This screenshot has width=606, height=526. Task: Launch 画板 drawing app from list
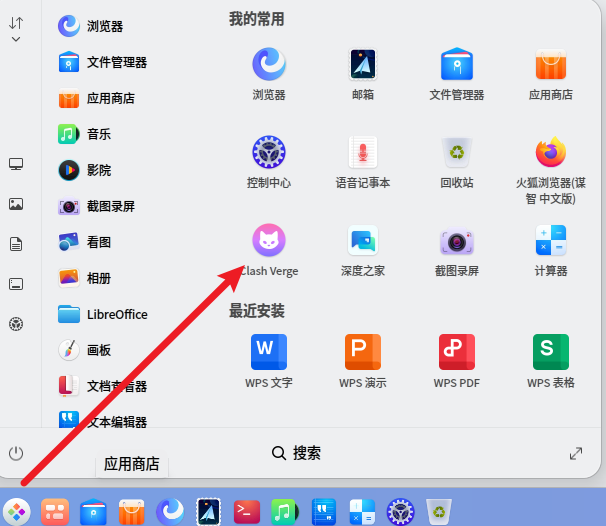(85, 350)
